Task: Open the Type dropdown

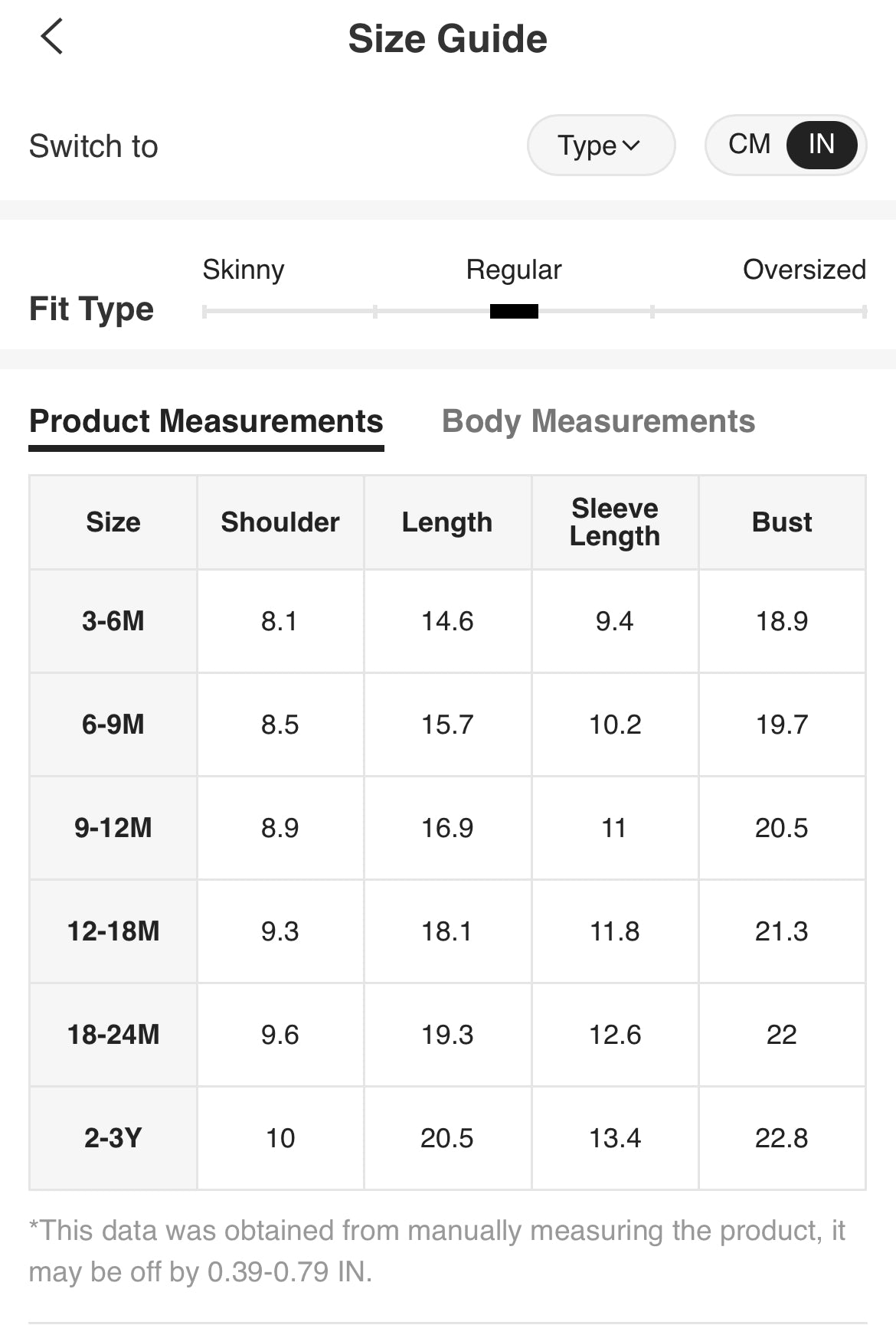Action: click(x=600, y=145)
